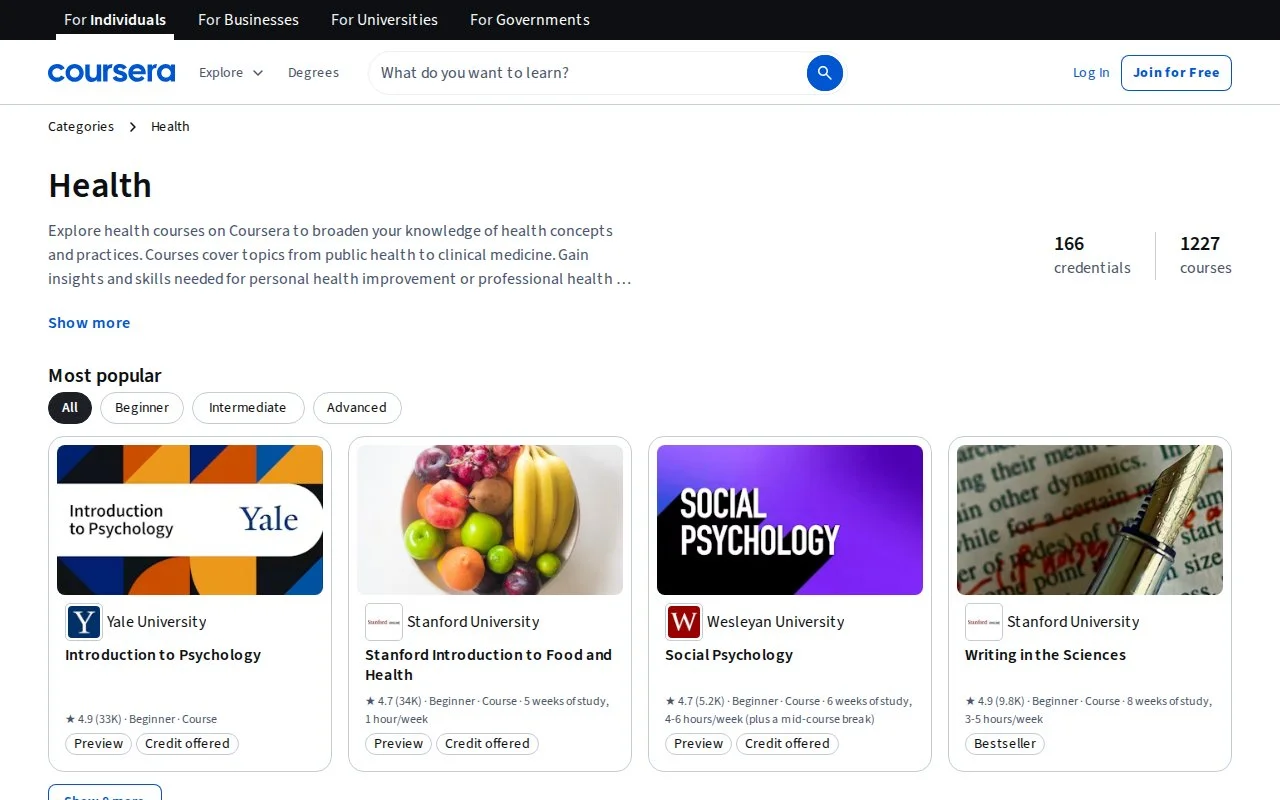Open the fruit bowl course thumbnail
Screen dimensions: 1280x800
[490, 520]
